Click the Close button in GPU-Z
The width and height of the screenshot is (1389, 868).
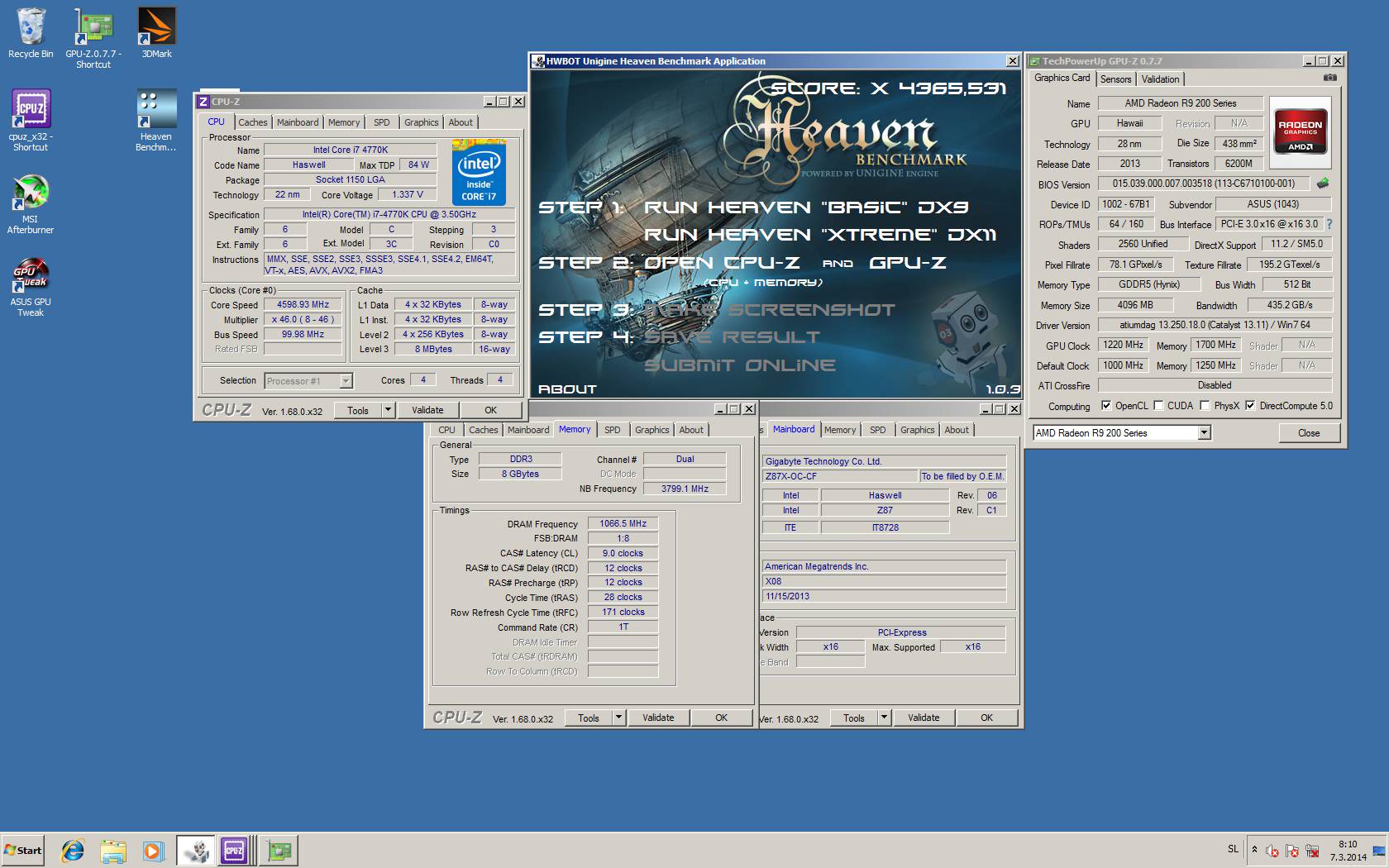pyautogui.click(x=1309, y=432)
